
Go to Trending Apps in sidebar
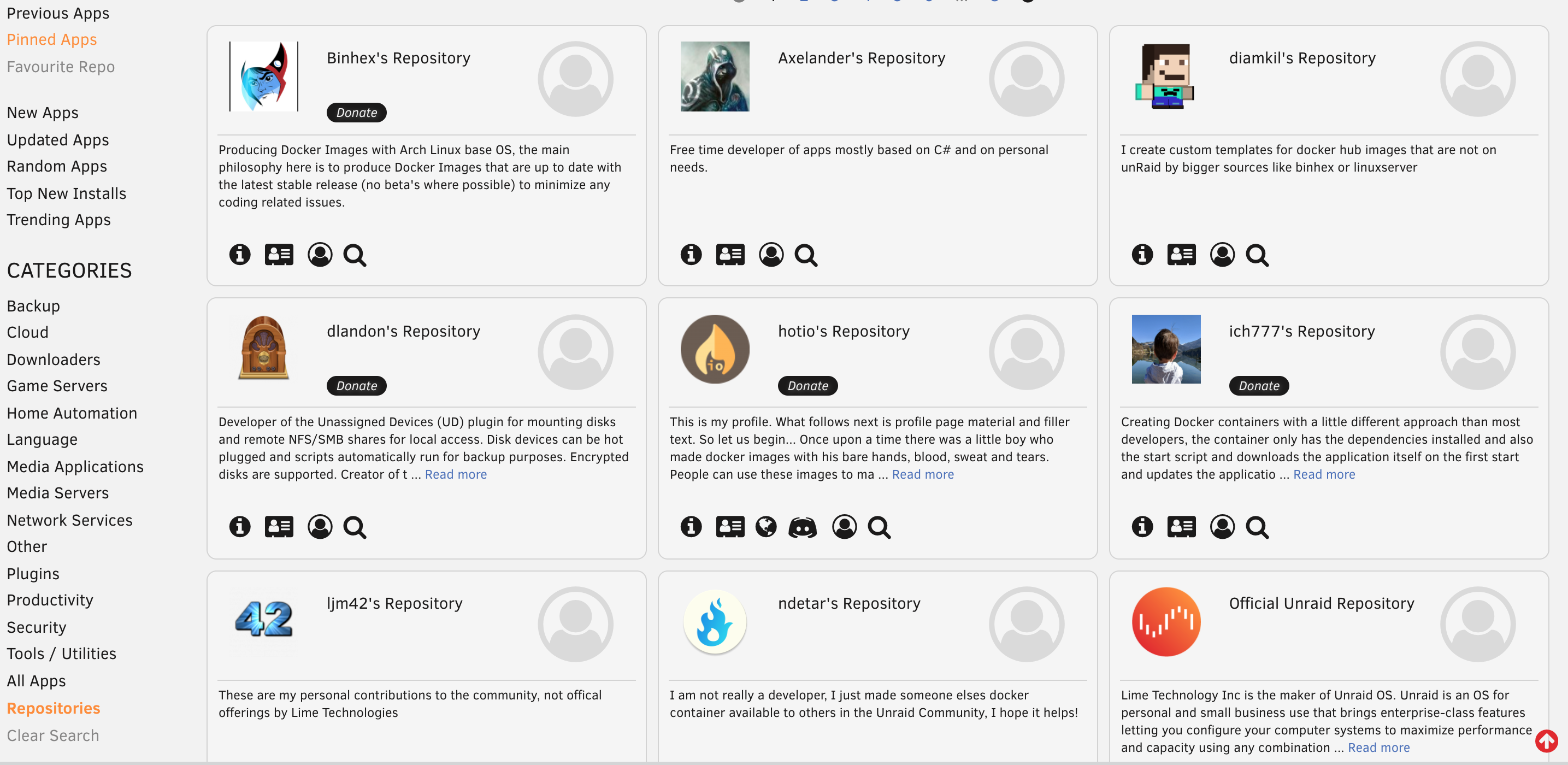click(x=59, y=220)
